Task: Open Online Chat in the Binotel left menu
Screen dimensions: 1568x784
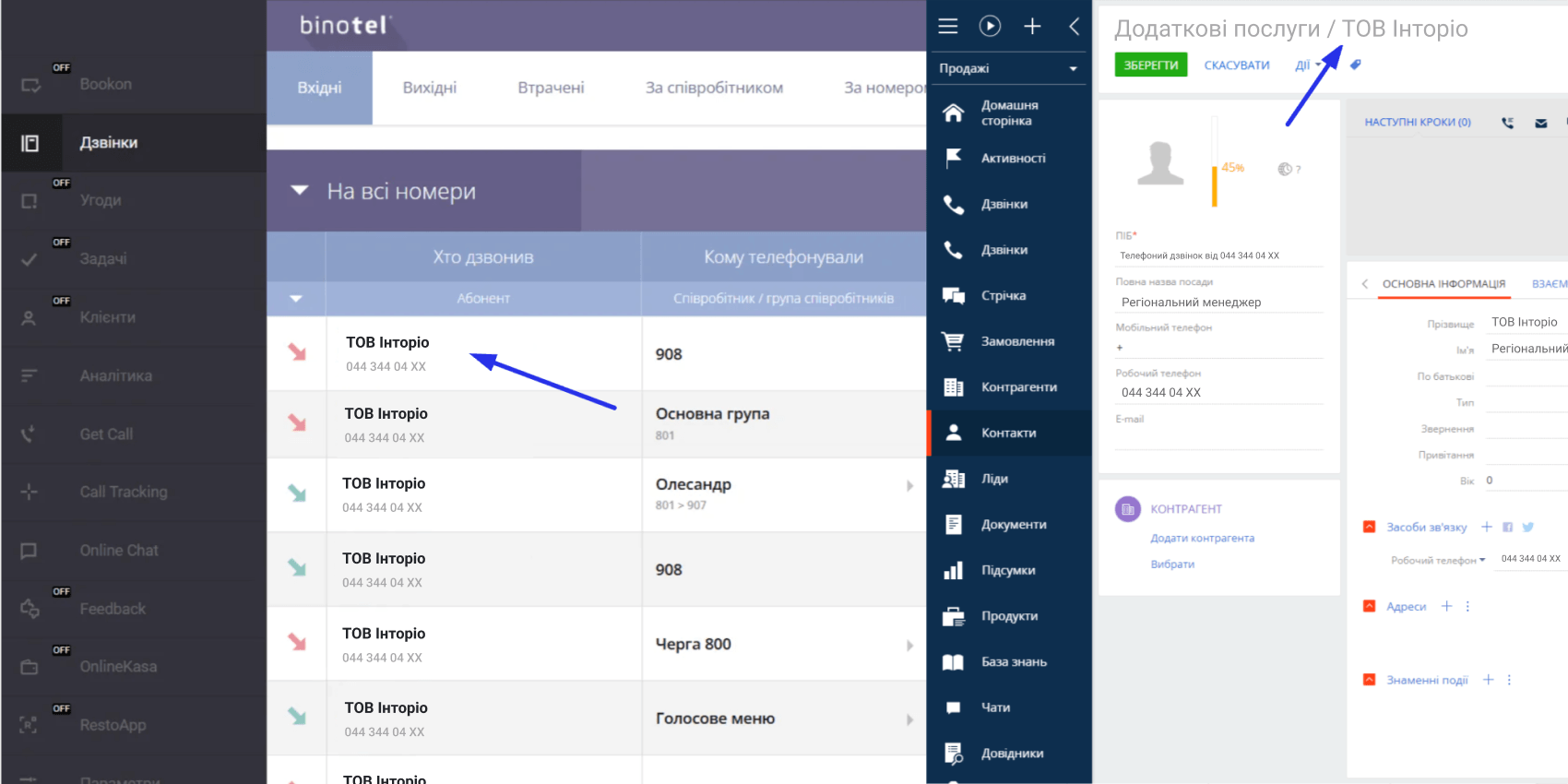Action: point(134,551)
